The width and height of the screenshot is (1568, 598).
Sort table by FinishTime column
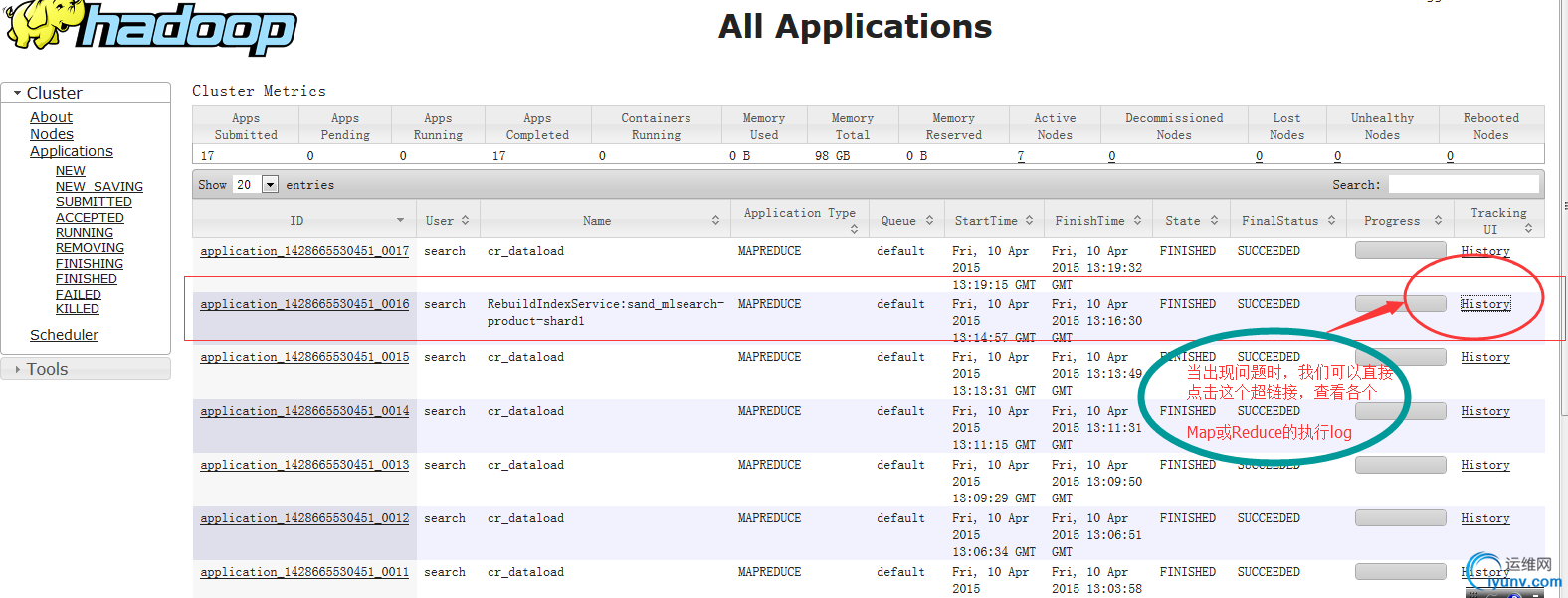point(1098,221)
